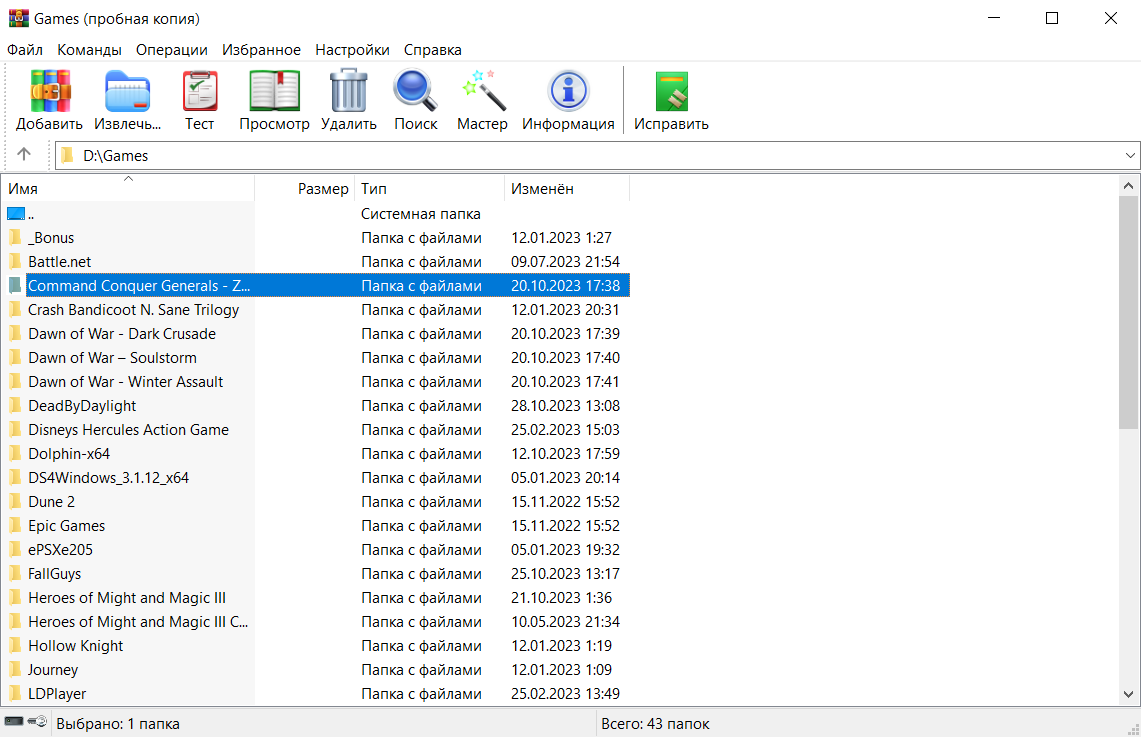1141x737 pixels.
Task: Click the folder icon of LDPlayer
Action: coord(15,694)
